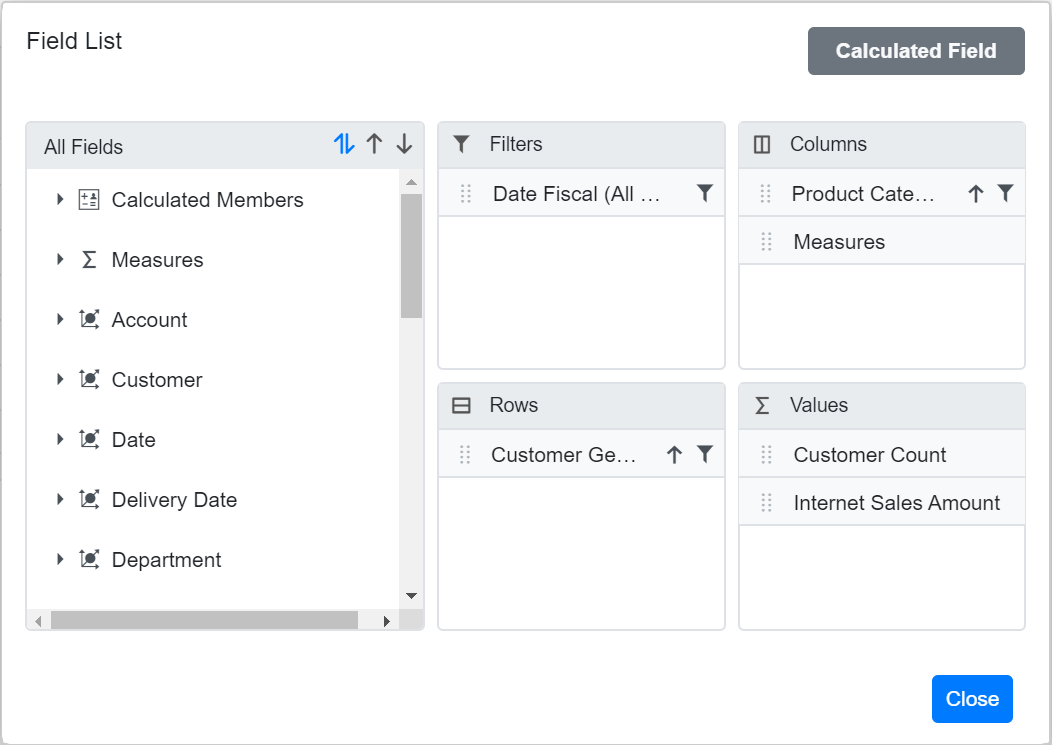
Task: Open the filter icon on Product Category
Action: coord(1007,192)
